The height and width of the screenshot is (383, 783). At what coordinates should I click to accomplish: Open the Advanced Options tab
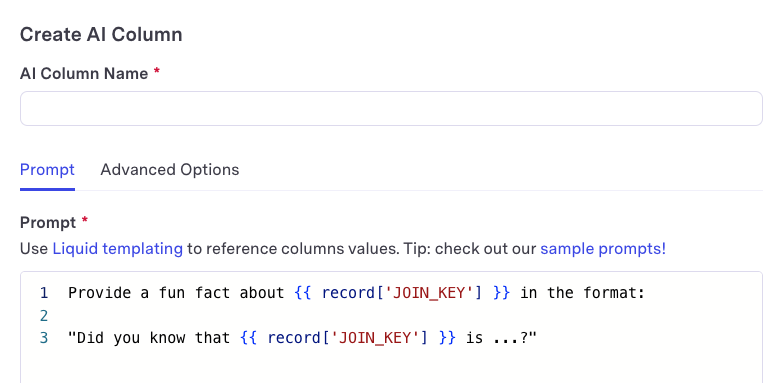170,170
